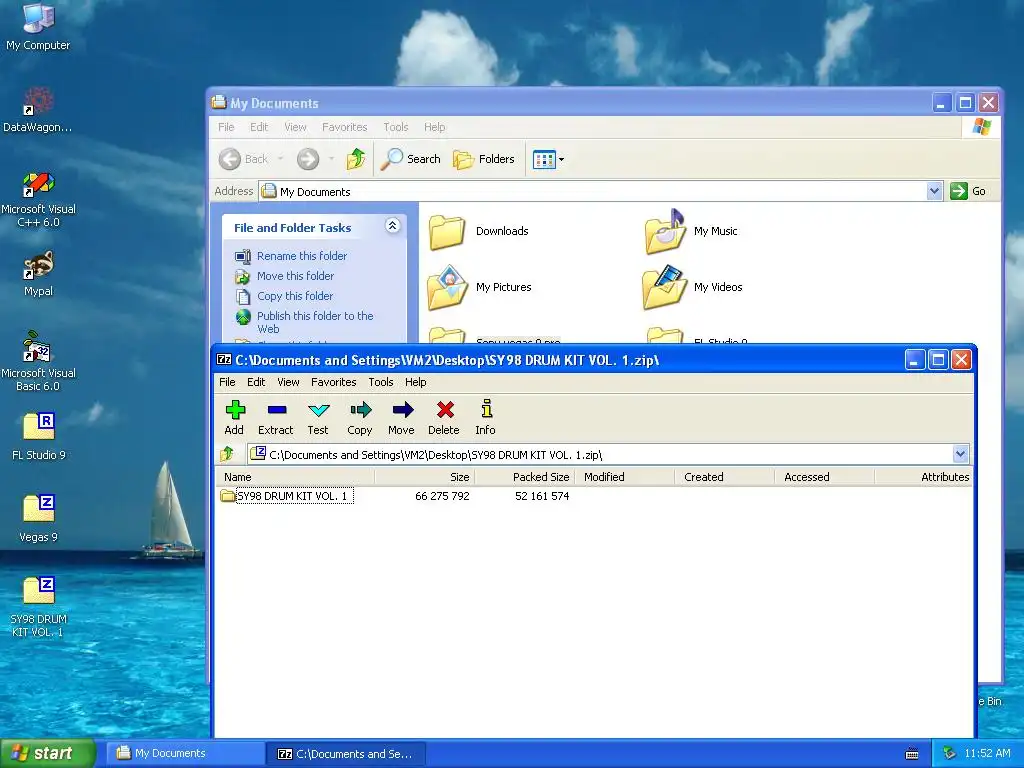Select Microsoft Visual C++ 6.0 icon
Image resolution: width=1024 pixels, height=768 pixels.
click(x=38, y=199)
